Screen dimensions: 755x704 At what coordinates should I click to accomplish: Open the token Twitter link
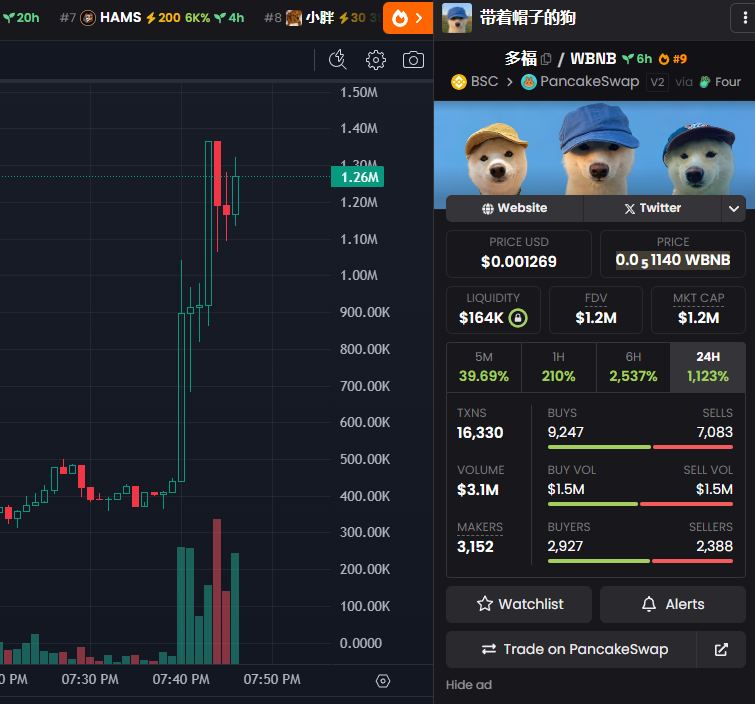coord(652,208)
